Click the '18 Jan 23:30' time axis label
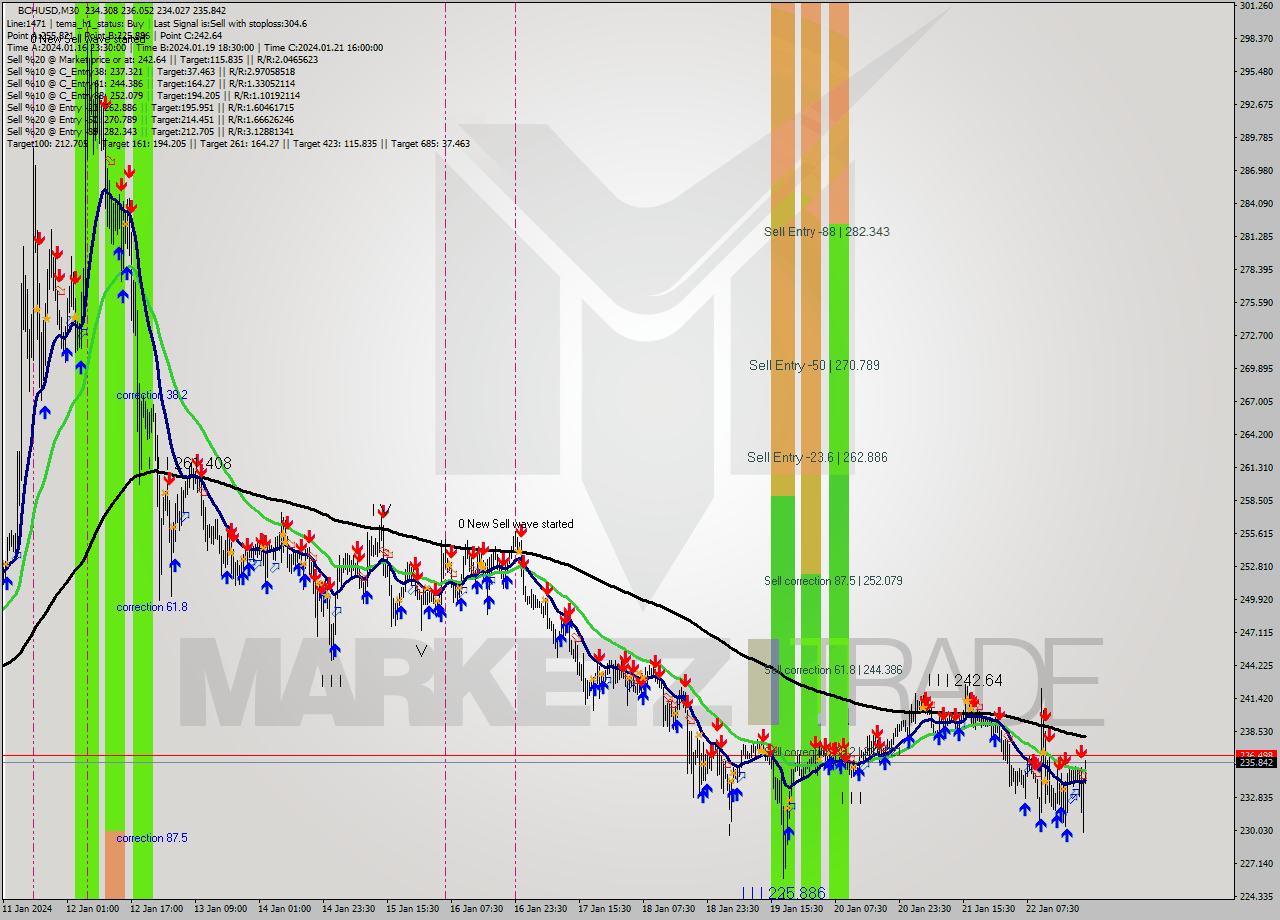Image resolution: width=1280 pixels, height=920 pixels. pos(732,909)
